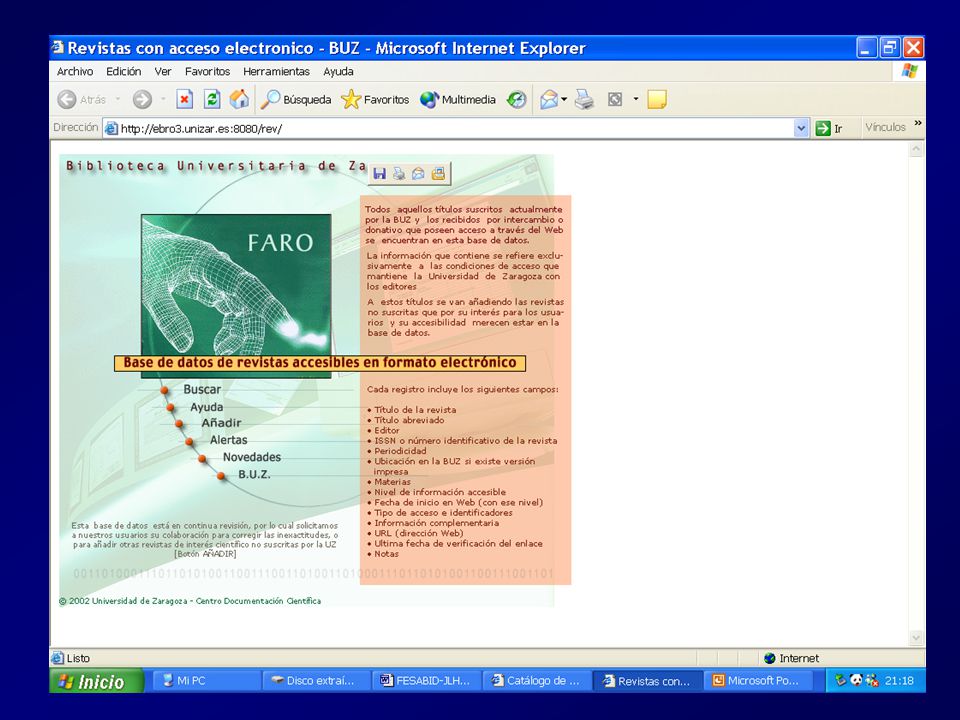The width and height of the screenshot is (960, 720).
Task: Click the 'Base de datos de revistas accesibles' banner
Action: coord(320,363)
